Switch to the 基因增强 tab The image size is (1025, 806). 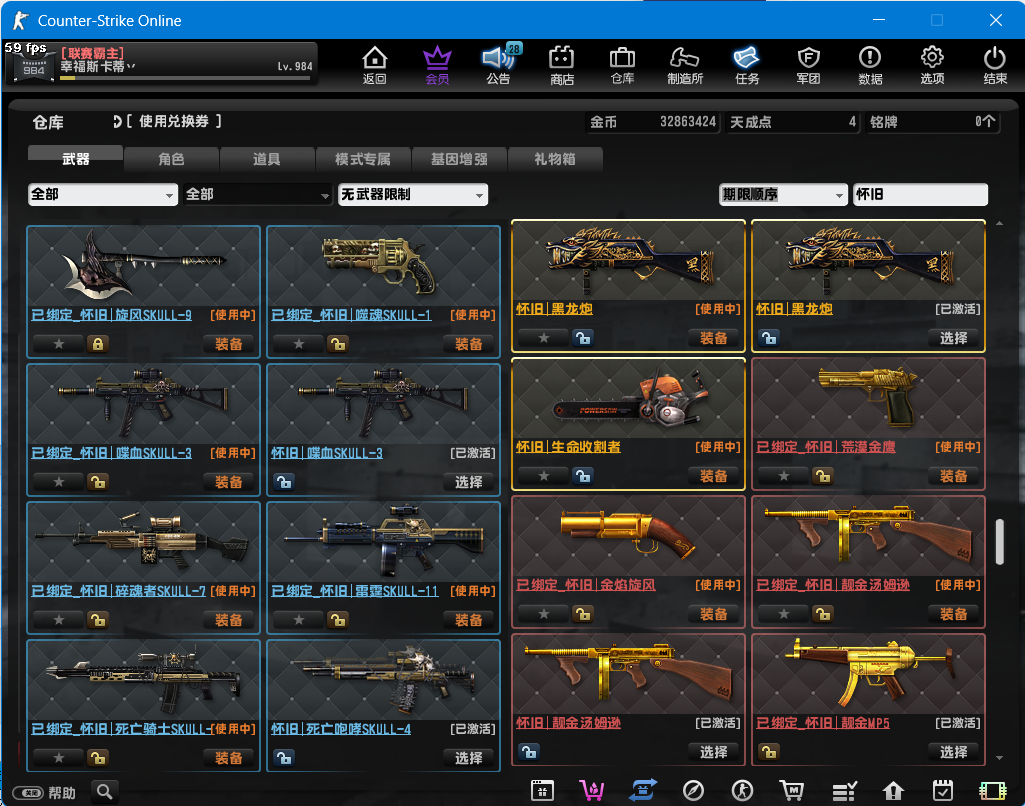[x=460, y=159]
